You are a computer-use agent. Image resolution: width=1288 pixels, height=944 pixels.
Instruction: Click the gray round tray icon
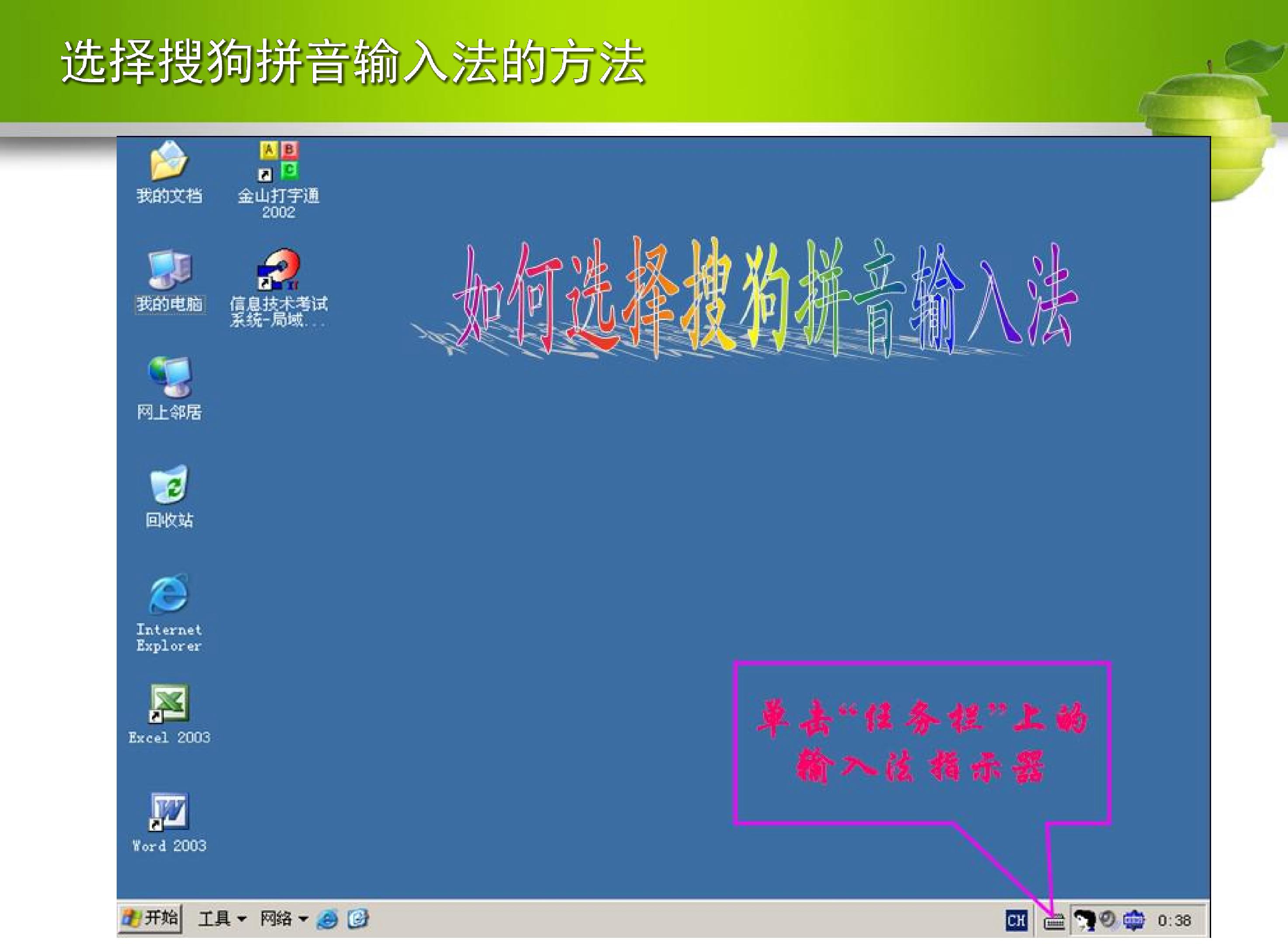click(1108, 919)
